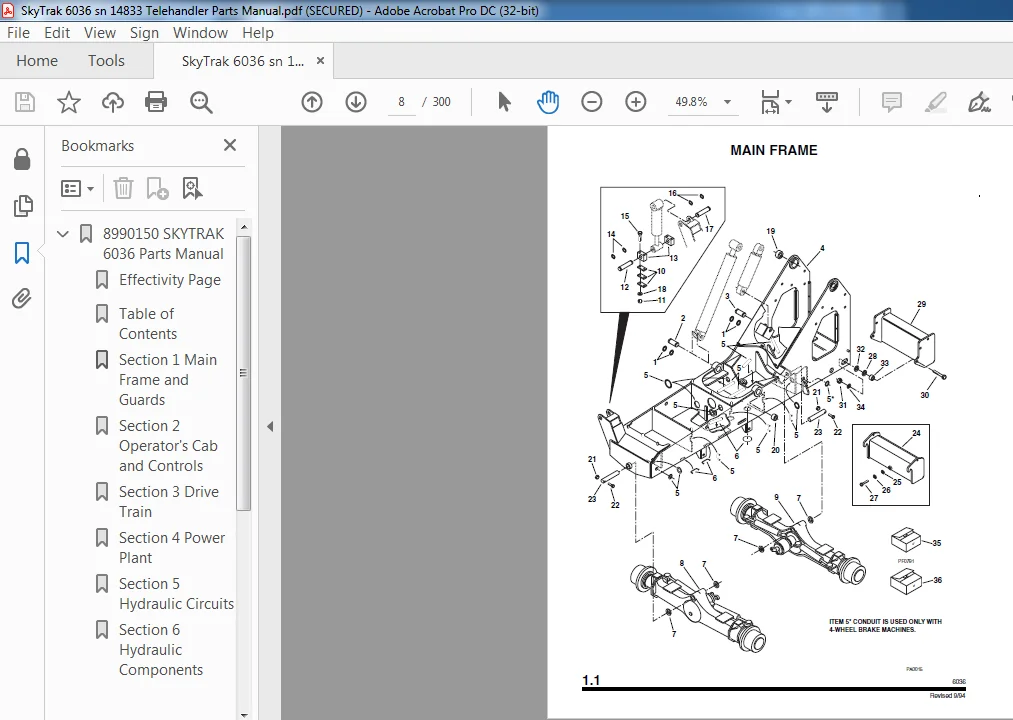
Task: Delete the selected bookmark with trash icon
Action: (123, 189)
